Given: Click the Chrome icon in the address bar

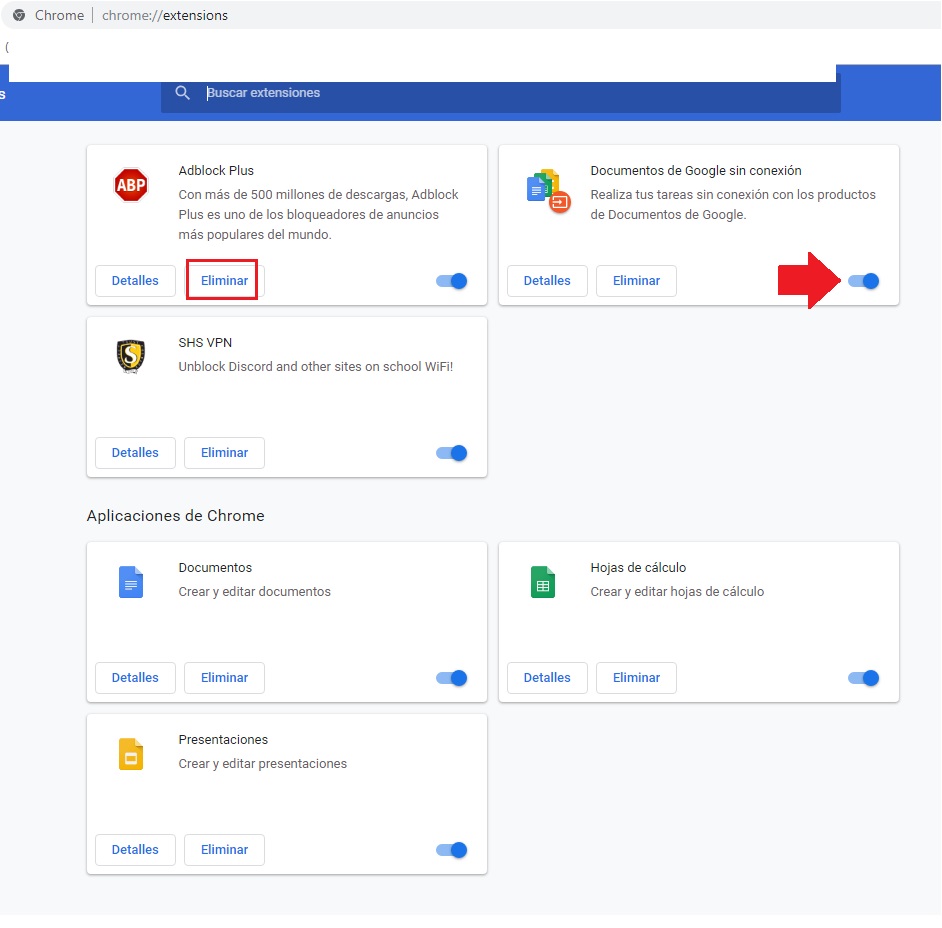Looking at the screenshot, I should (x=19, y=15).
